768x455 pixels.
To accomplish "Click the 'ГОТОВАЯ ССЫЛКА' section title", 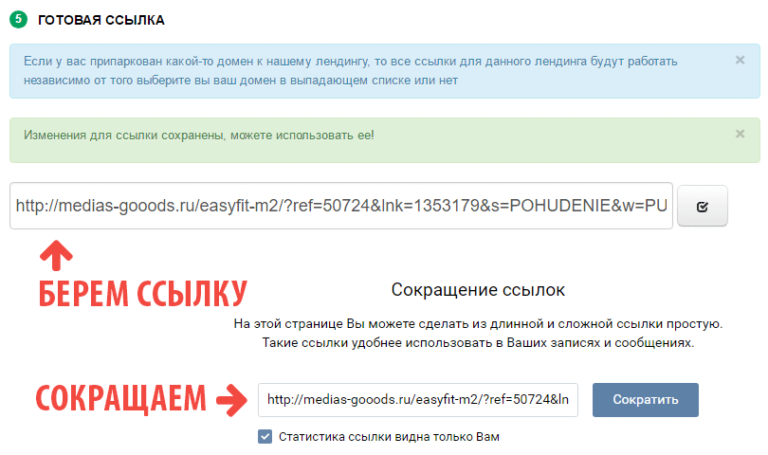I will [x=101, y=20].
